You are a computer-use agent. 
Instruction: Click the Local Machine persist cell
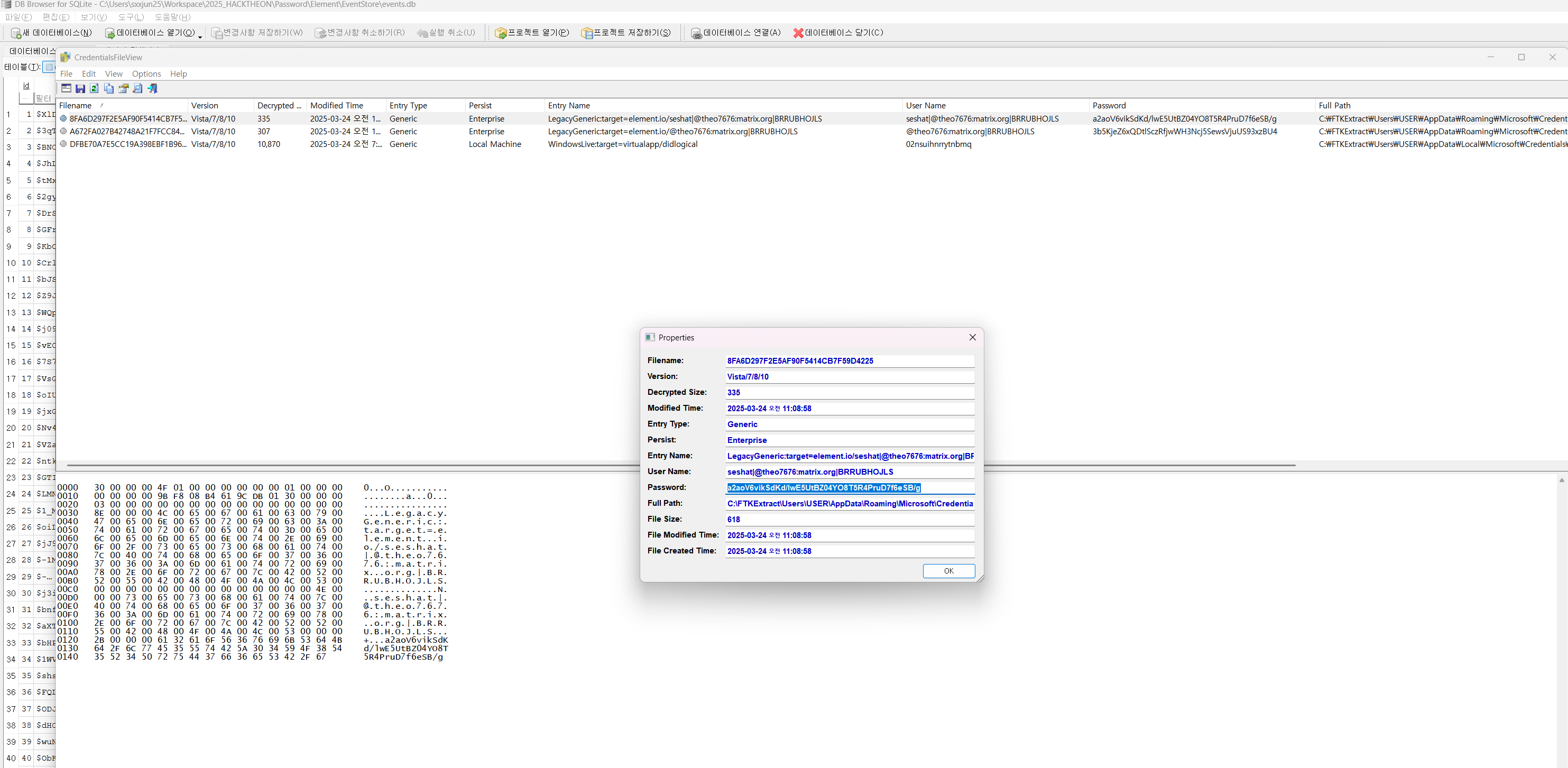(494, 144)
